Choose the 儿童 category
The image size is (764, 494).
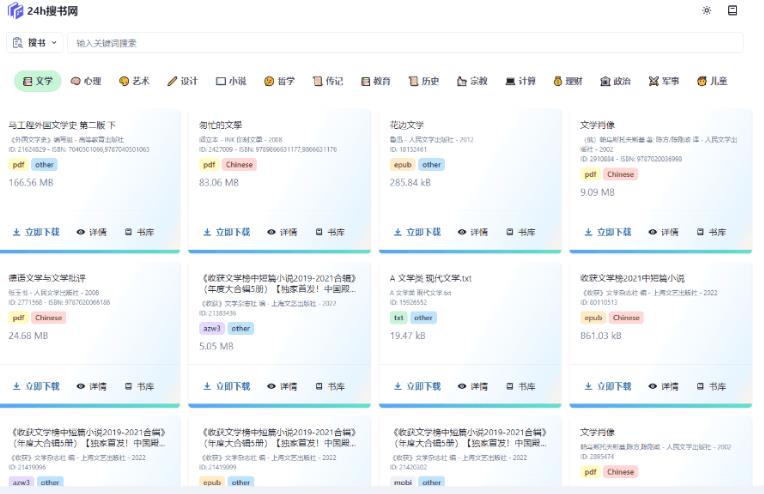[712, 81]
